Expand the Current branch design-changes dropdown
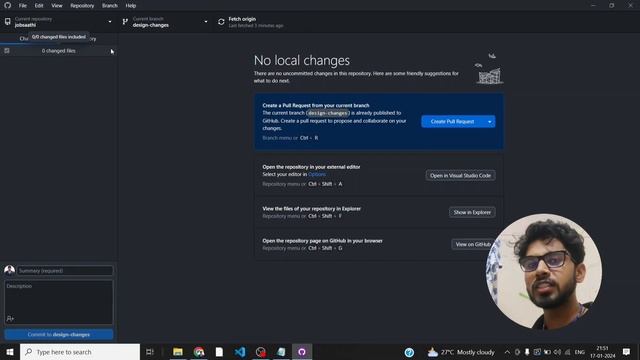 [x=165, y=22]
